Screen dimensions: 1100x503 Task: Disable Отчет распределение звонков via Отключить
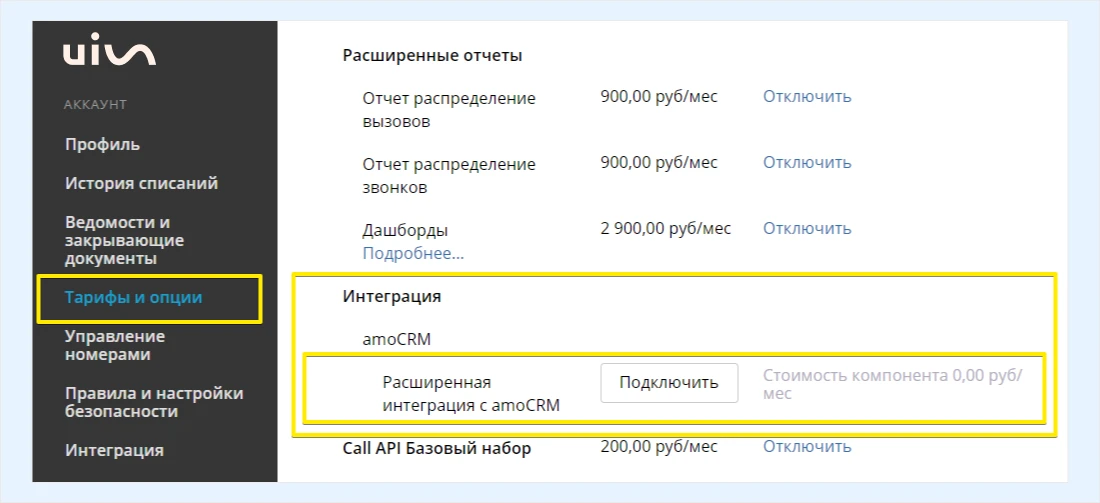[x=807, y=163]
